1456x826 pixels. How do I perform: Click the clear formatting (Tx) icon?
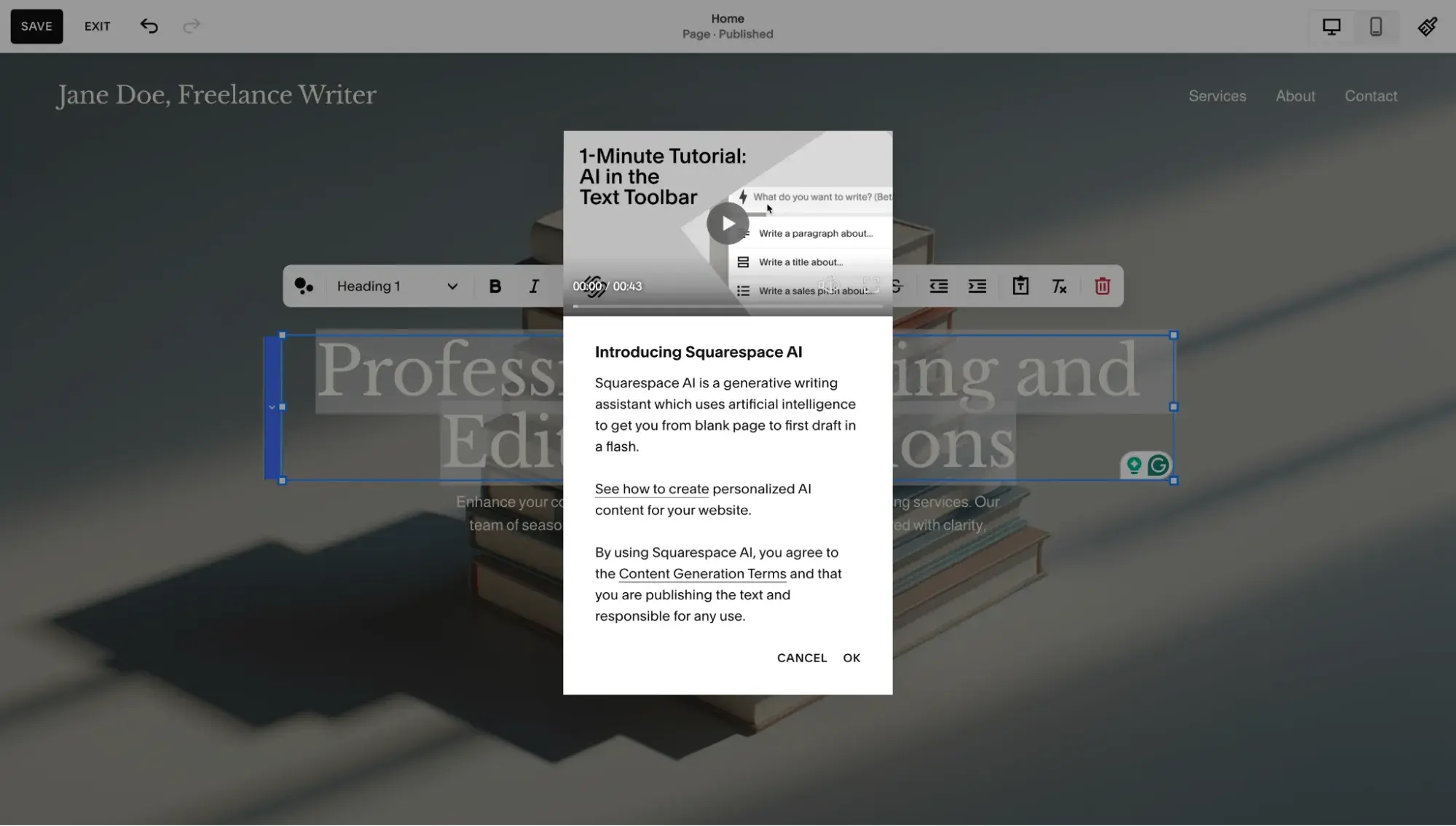tap(1059, 286)
